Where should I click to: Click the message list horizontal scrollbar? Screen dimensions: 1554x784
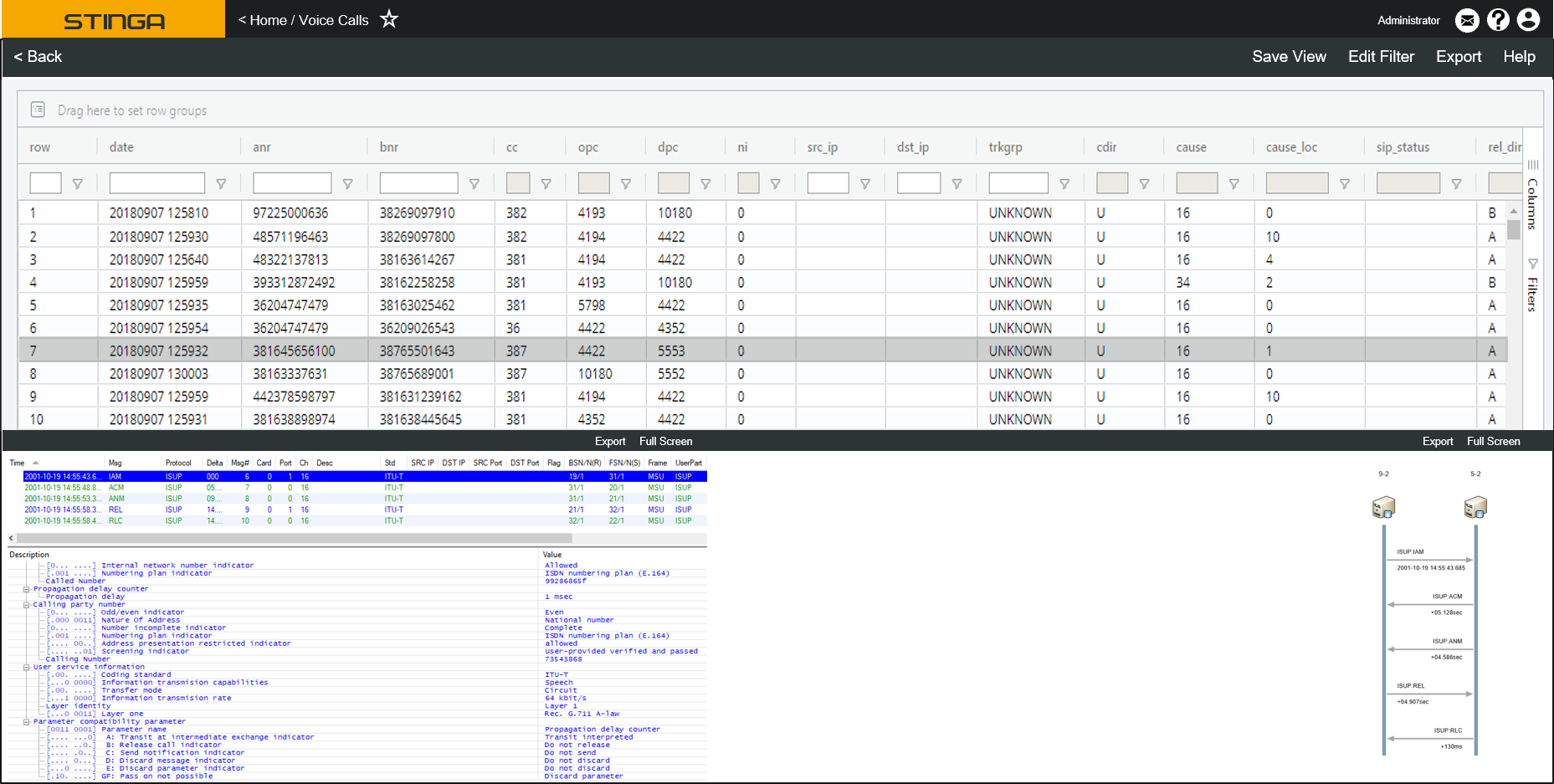(x=294, y=538)
